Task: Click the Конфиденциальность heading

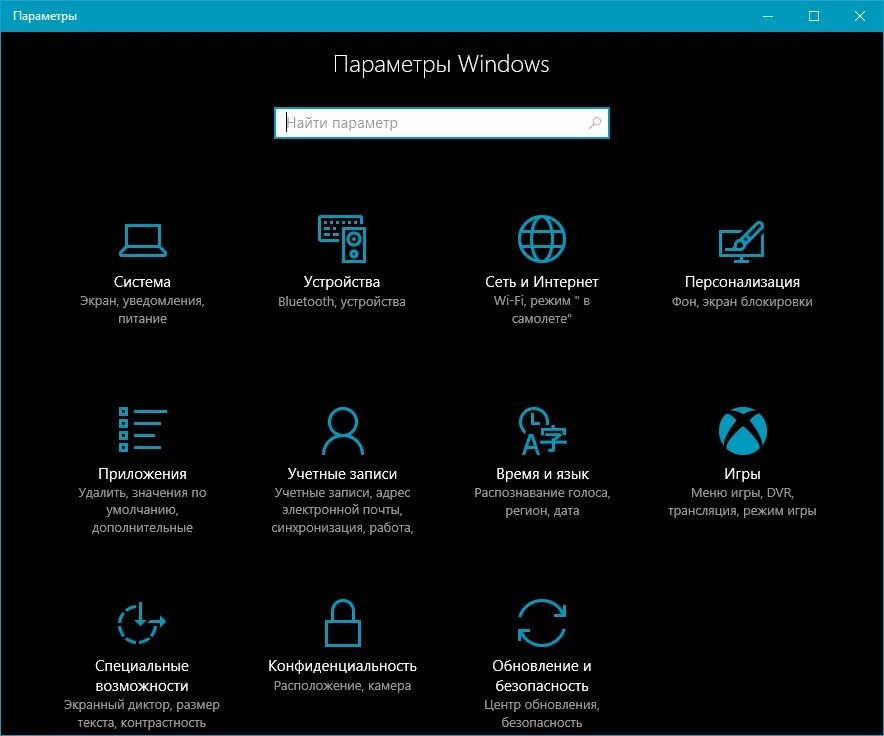Action: pyautogui.click(x=342, y=666)
